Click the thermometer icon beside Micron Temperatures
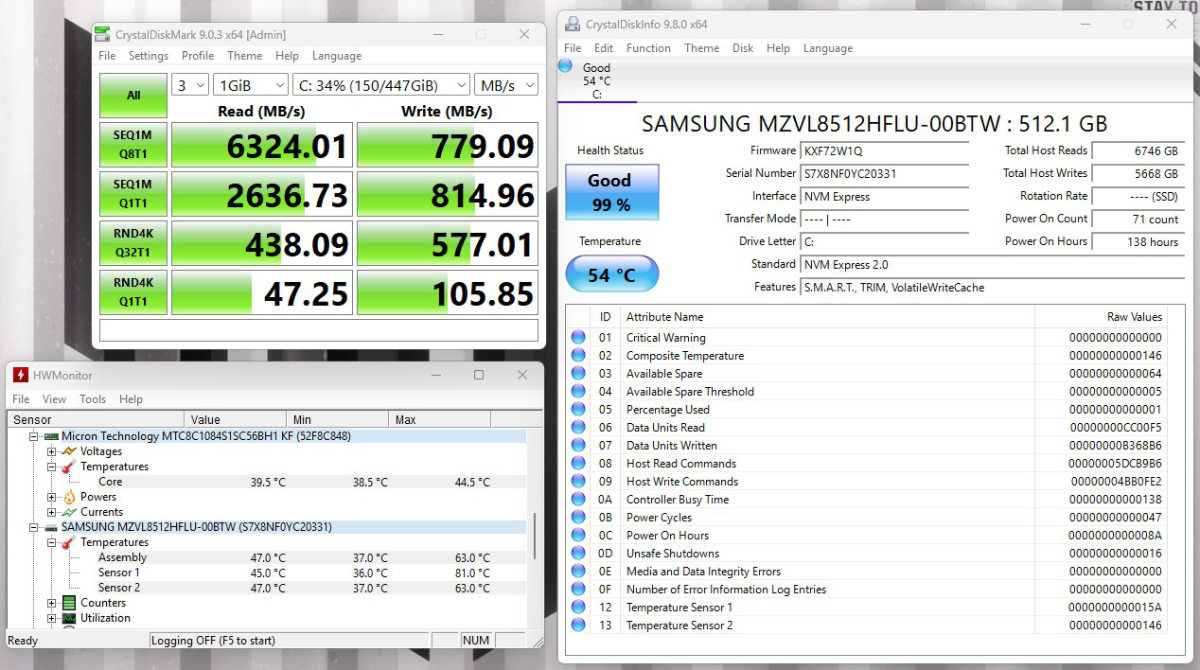The image size is (1200, 670). [69, 467]
